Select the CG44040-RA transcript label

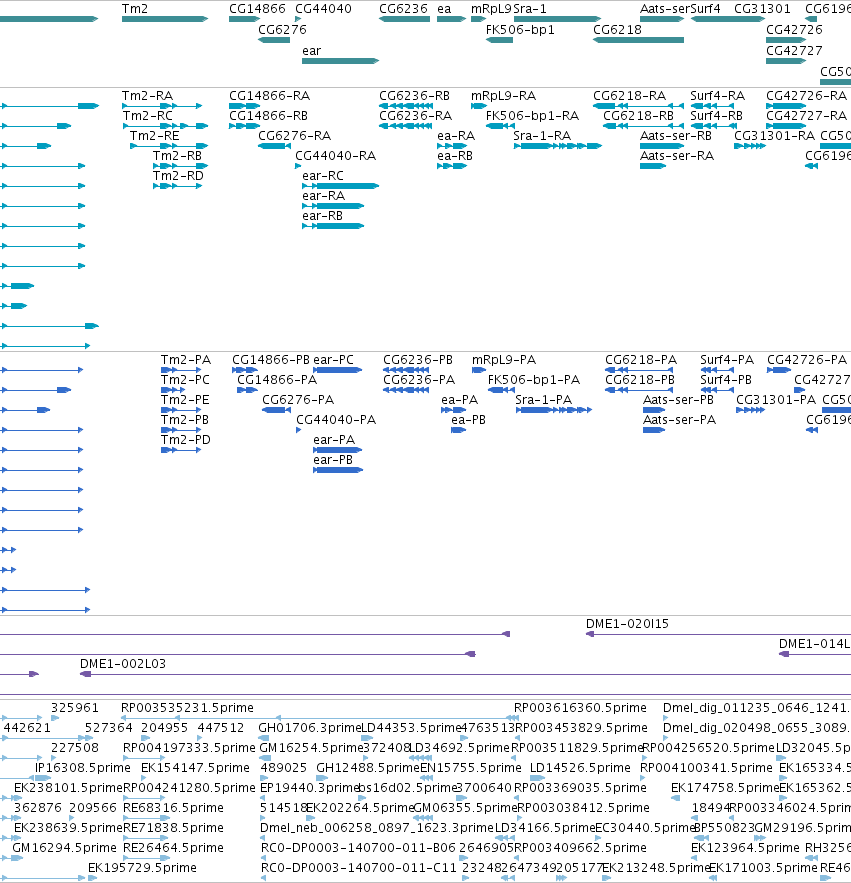point(336,156)
